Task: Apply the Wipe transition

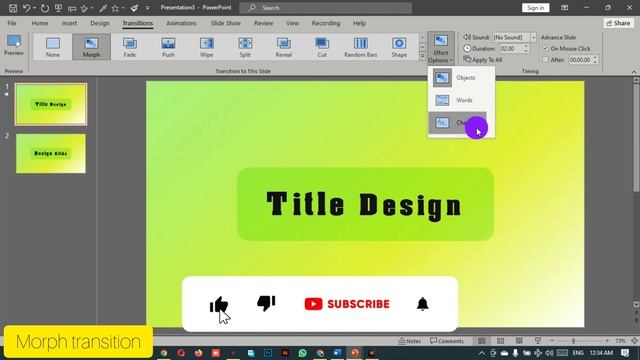Action: point(207,47)
